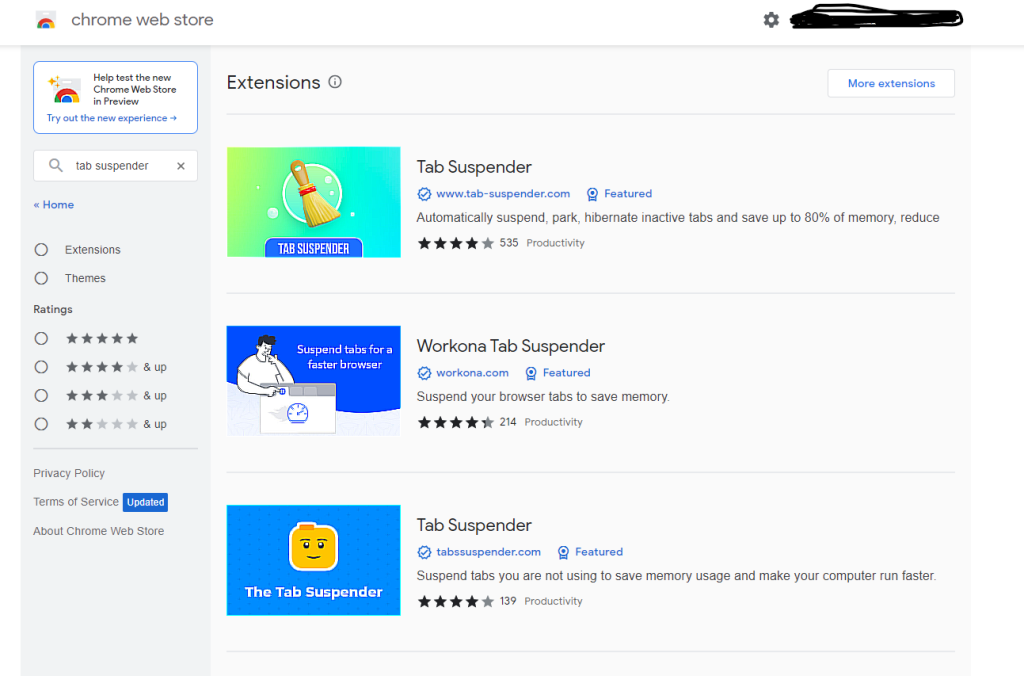Click the Updated badge near Terms of Service

(146, 502)
